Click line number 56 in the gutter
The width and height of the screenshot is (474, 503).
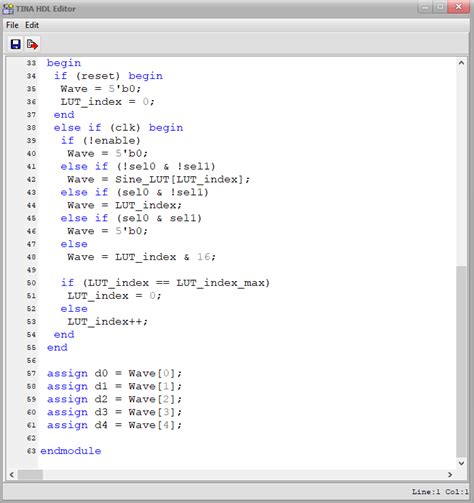click(x=31, y=361)
